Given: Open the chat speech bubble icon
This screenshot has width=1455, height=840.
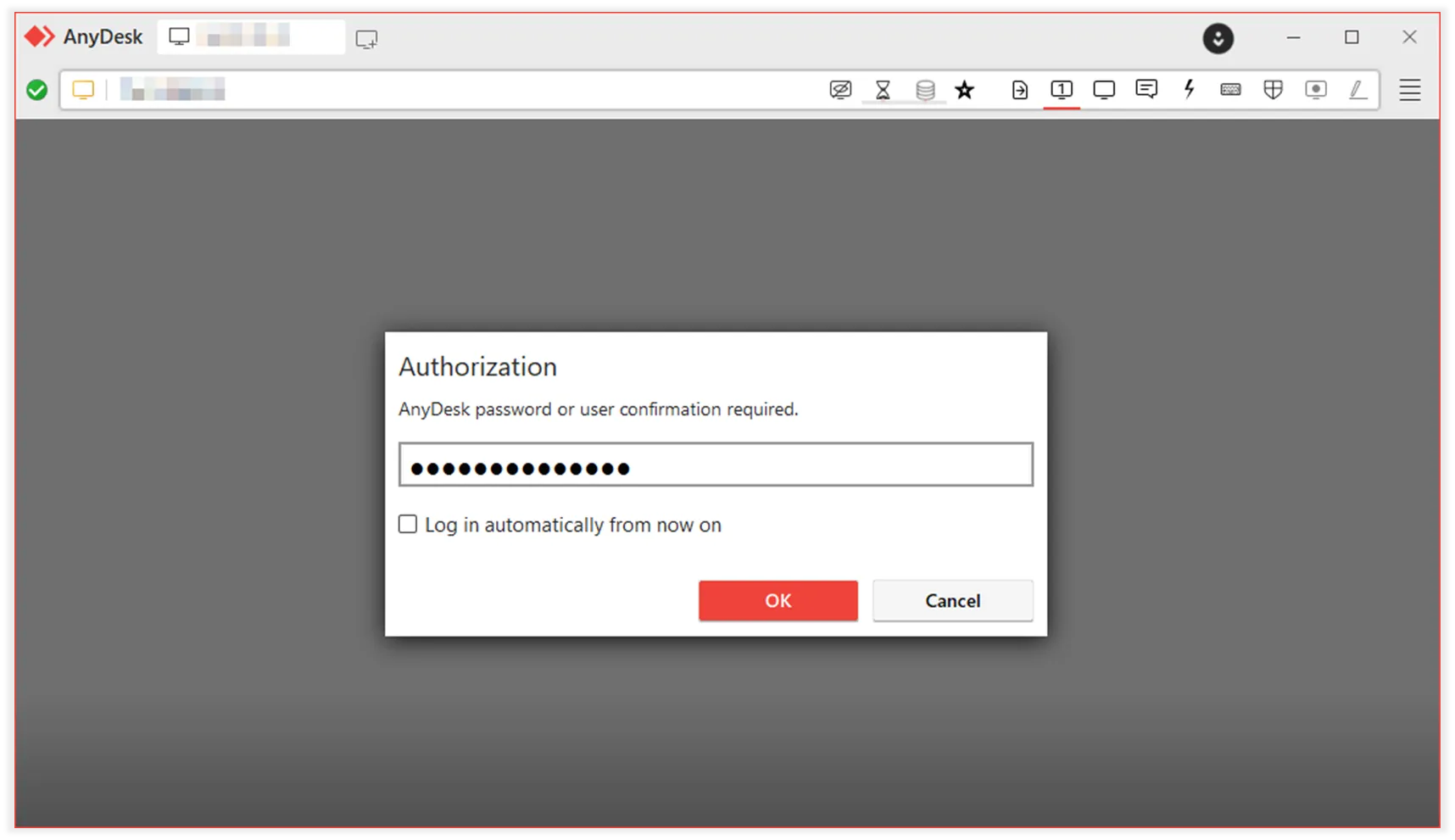Looking at the screenshot, I should (1146, 90).
